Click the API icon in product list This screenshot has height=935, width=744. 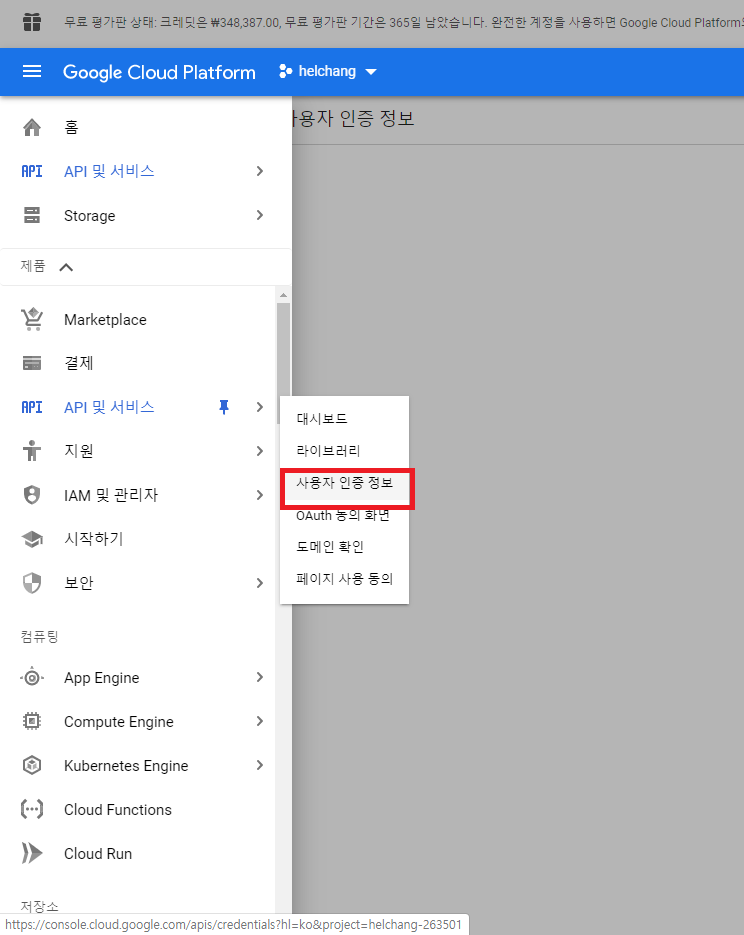click(32, 407)
